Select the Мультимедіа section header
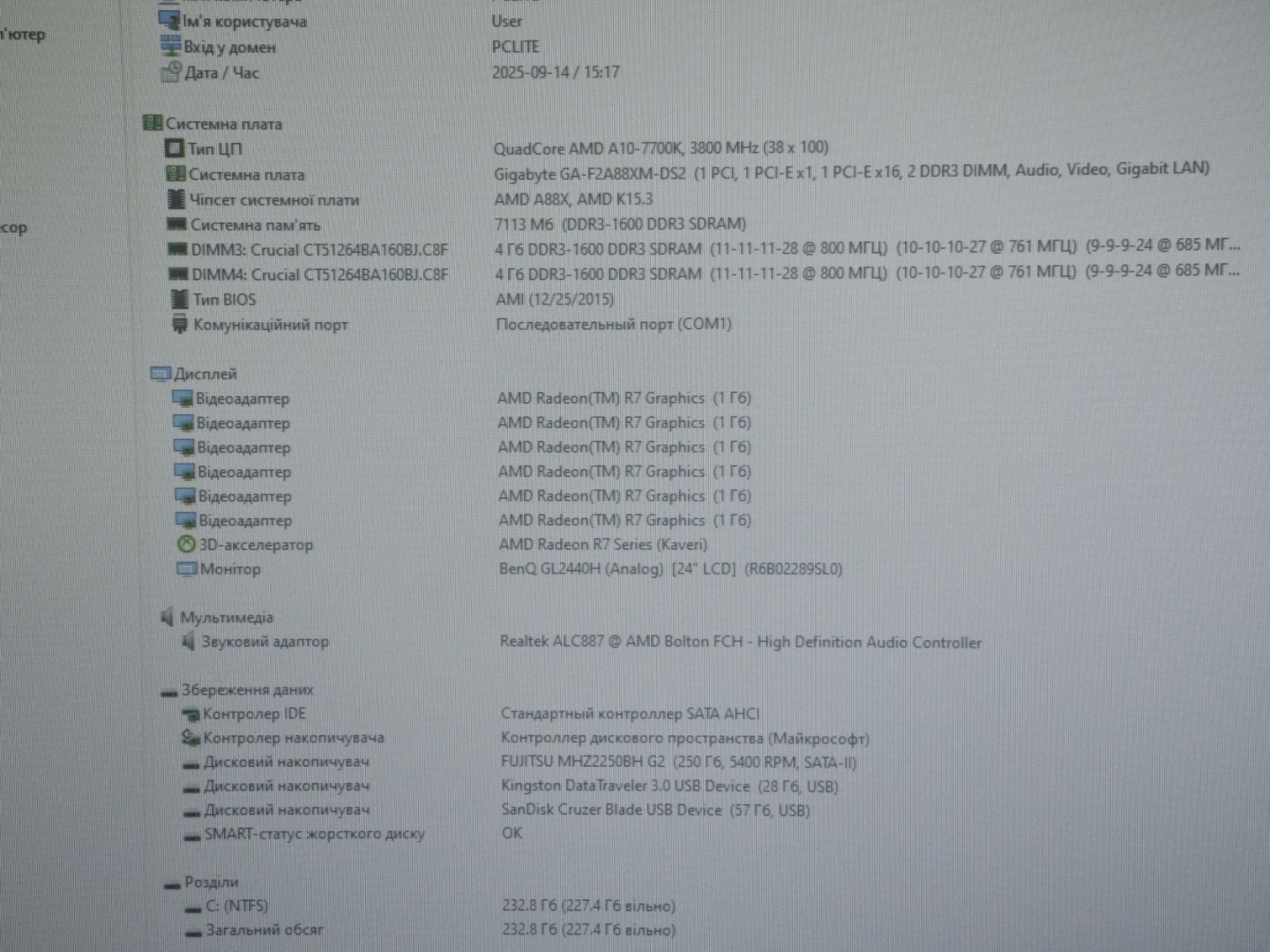1270x952 pixels. tap(226, 617)
